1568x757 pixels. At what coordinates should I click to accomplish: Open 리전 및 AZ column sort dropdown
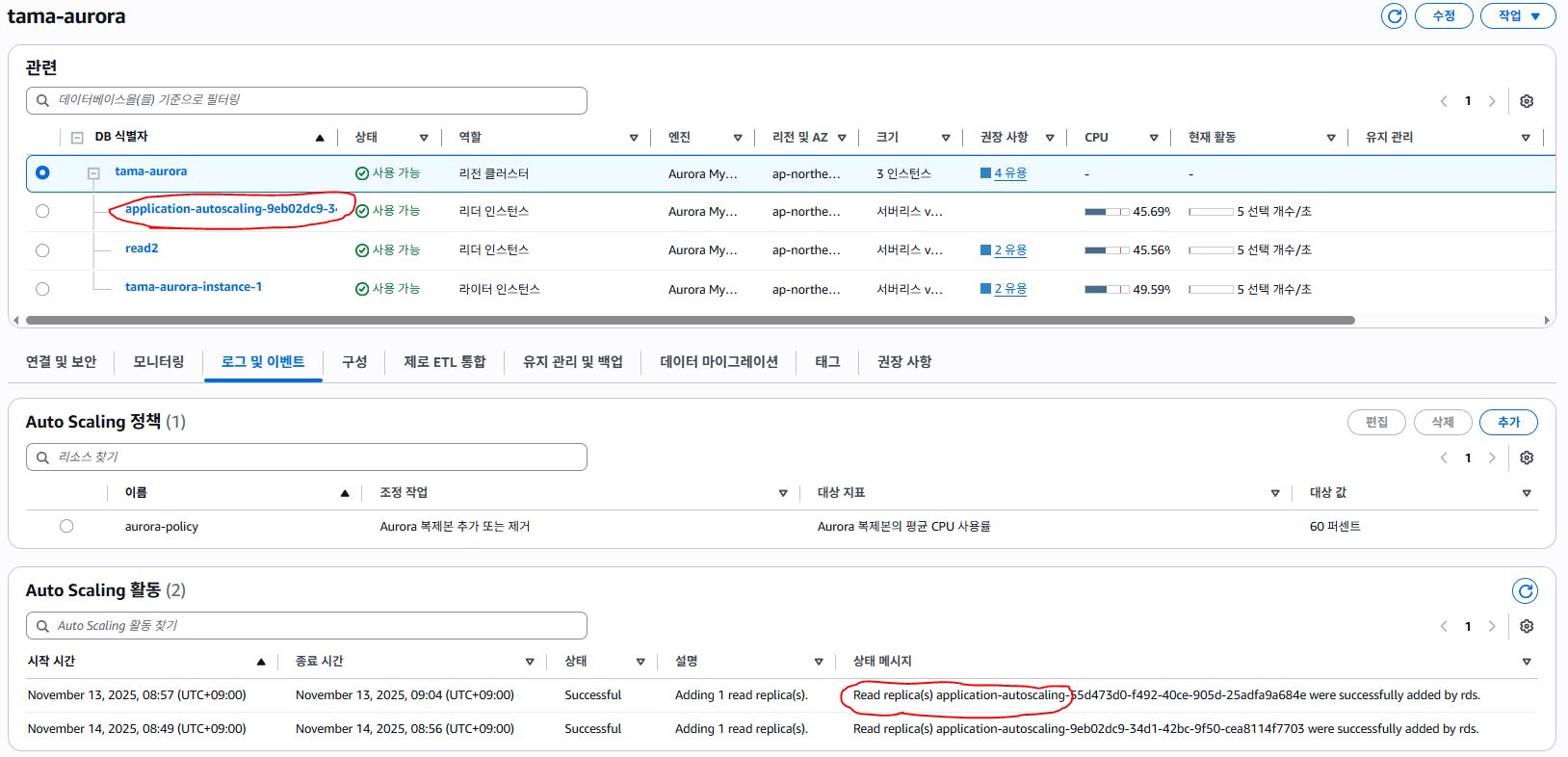842,138
